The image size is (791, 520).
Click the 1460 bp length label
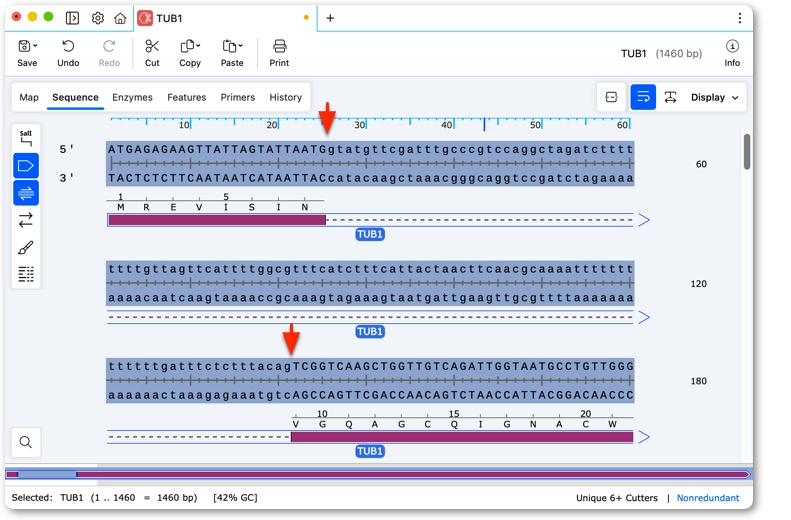(679, 53)
